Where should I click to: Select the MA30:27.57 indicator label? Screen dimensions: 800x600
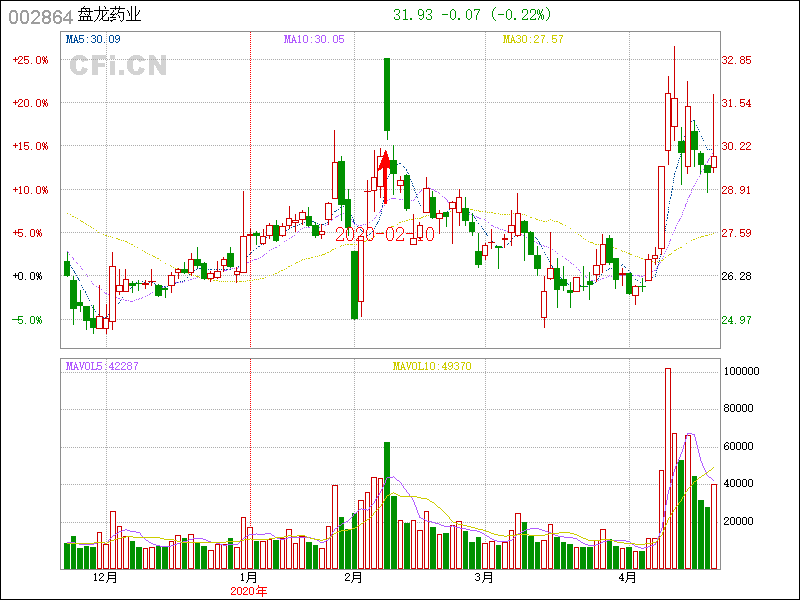pos(533,39)
